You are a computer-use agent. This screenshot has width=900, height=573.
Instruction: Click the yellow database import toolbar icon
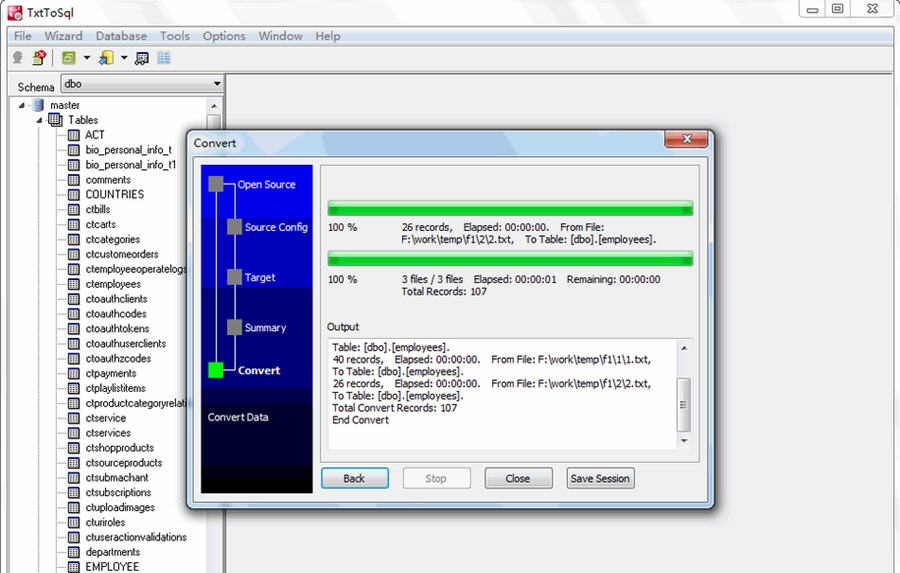pyautogui.click(x=106, y=57)
